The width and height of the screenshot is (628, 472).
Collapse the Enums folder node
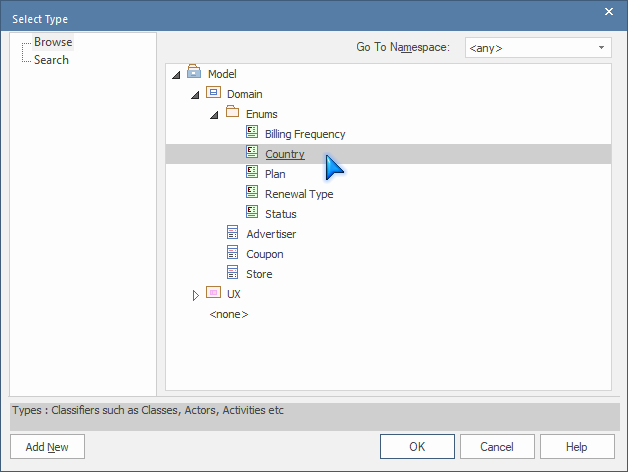[x=215, y=115]
